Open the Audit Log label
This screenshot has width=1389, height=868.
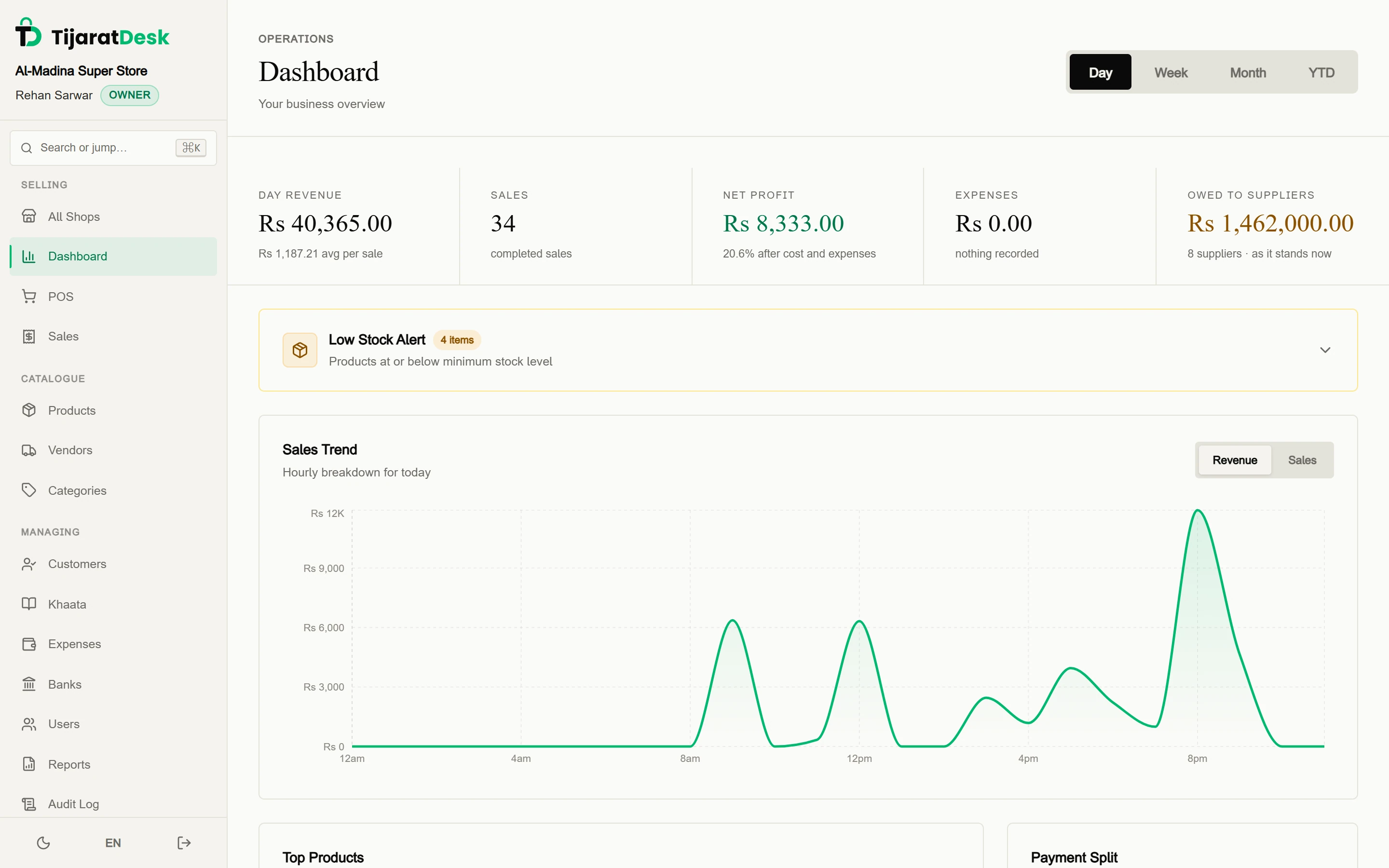click(x=73, y=804)
